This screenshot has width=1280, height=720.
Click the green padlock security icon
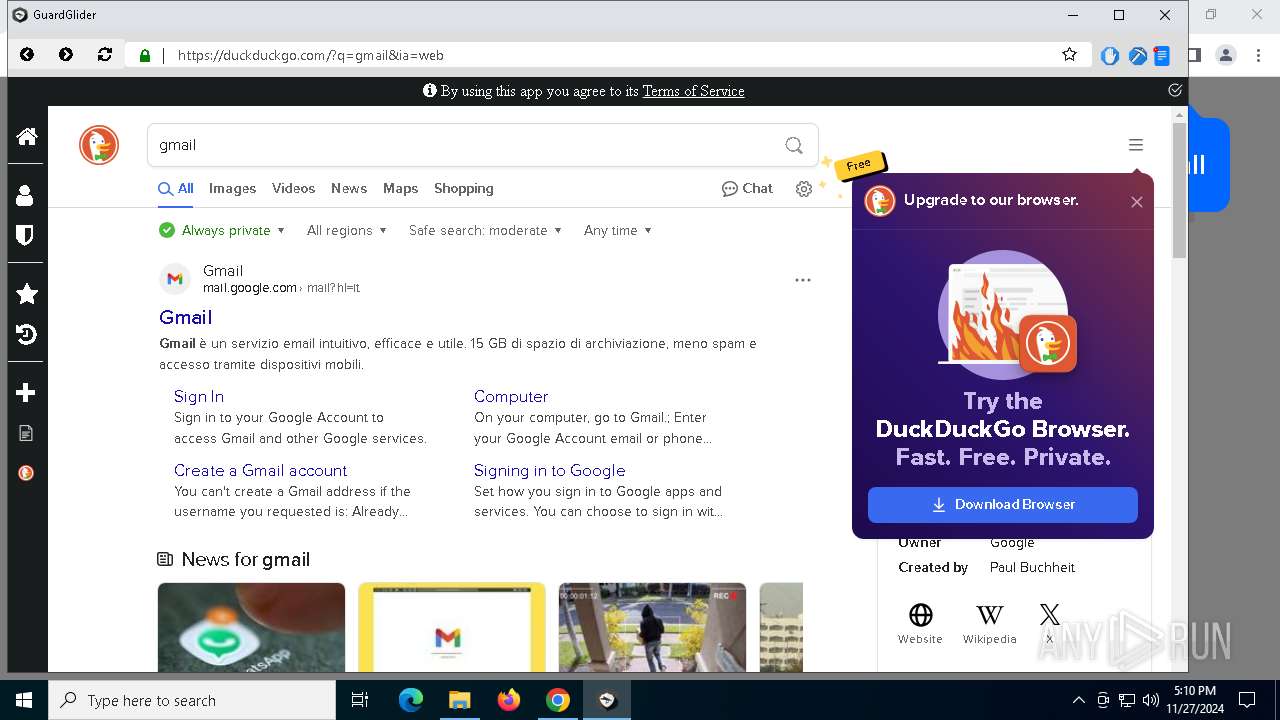pyautogui.click(x=145, y=55)
